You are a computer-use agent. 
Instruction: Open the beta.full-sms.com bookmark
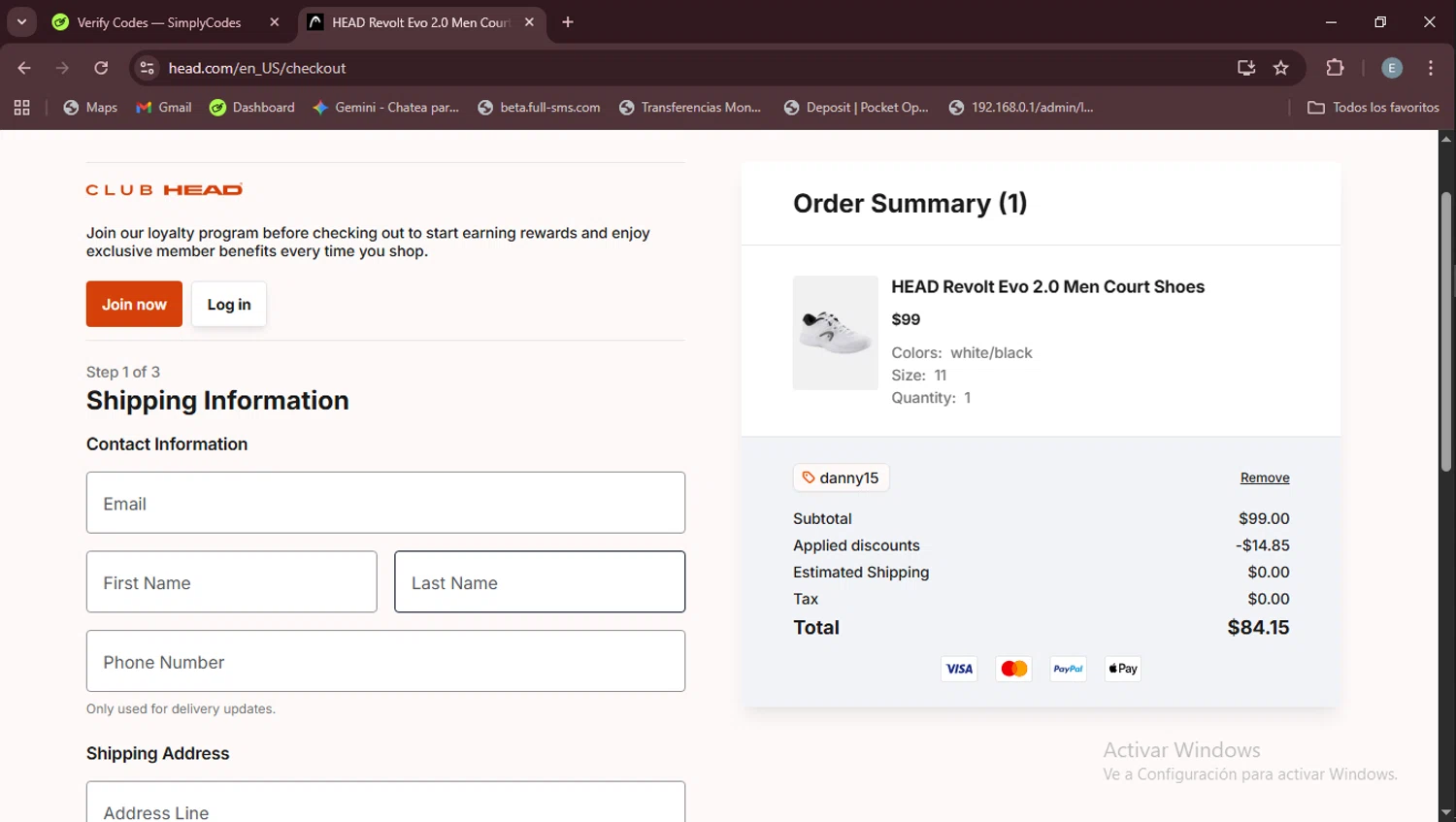pyautogui.click(x=539, y=108)
